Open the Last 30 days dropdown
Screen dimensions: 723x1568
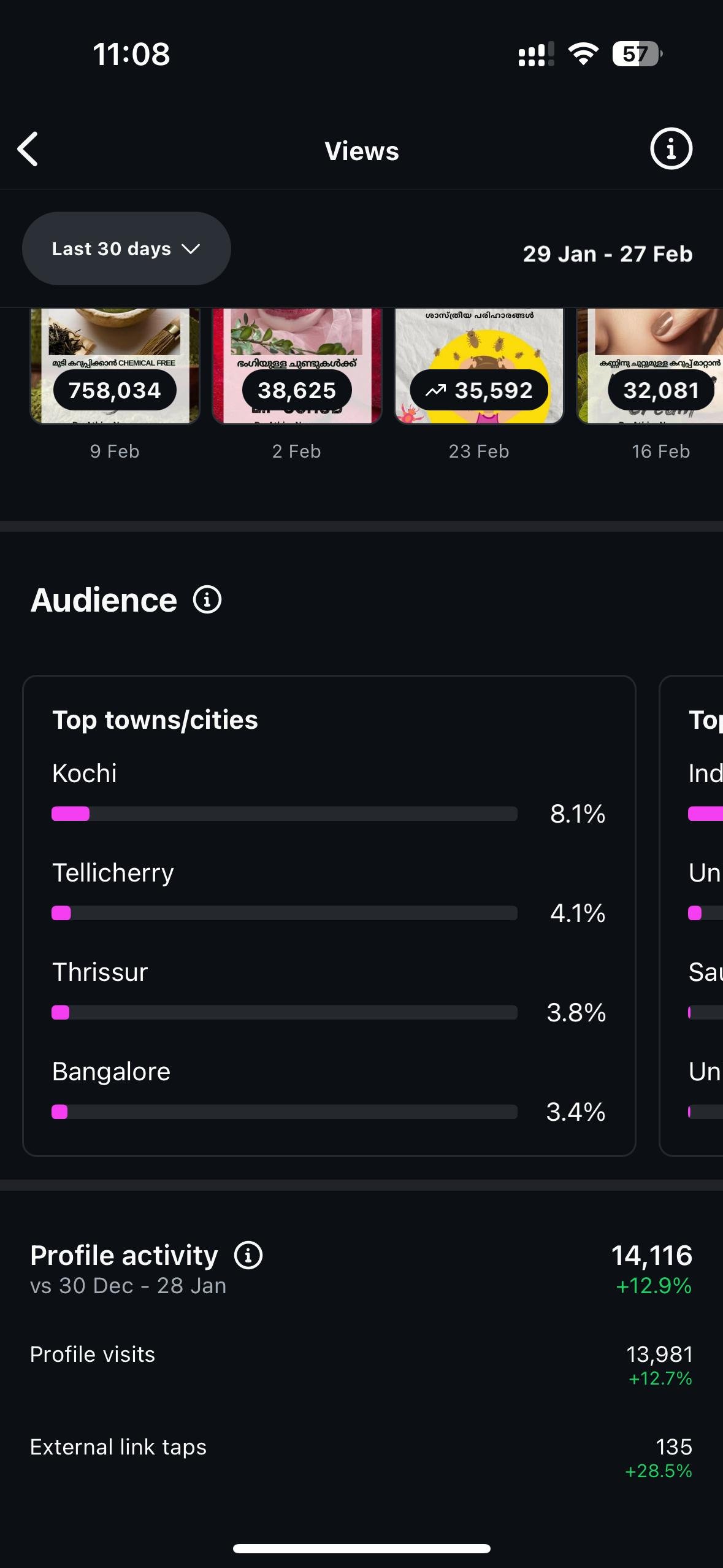point(126,248)
